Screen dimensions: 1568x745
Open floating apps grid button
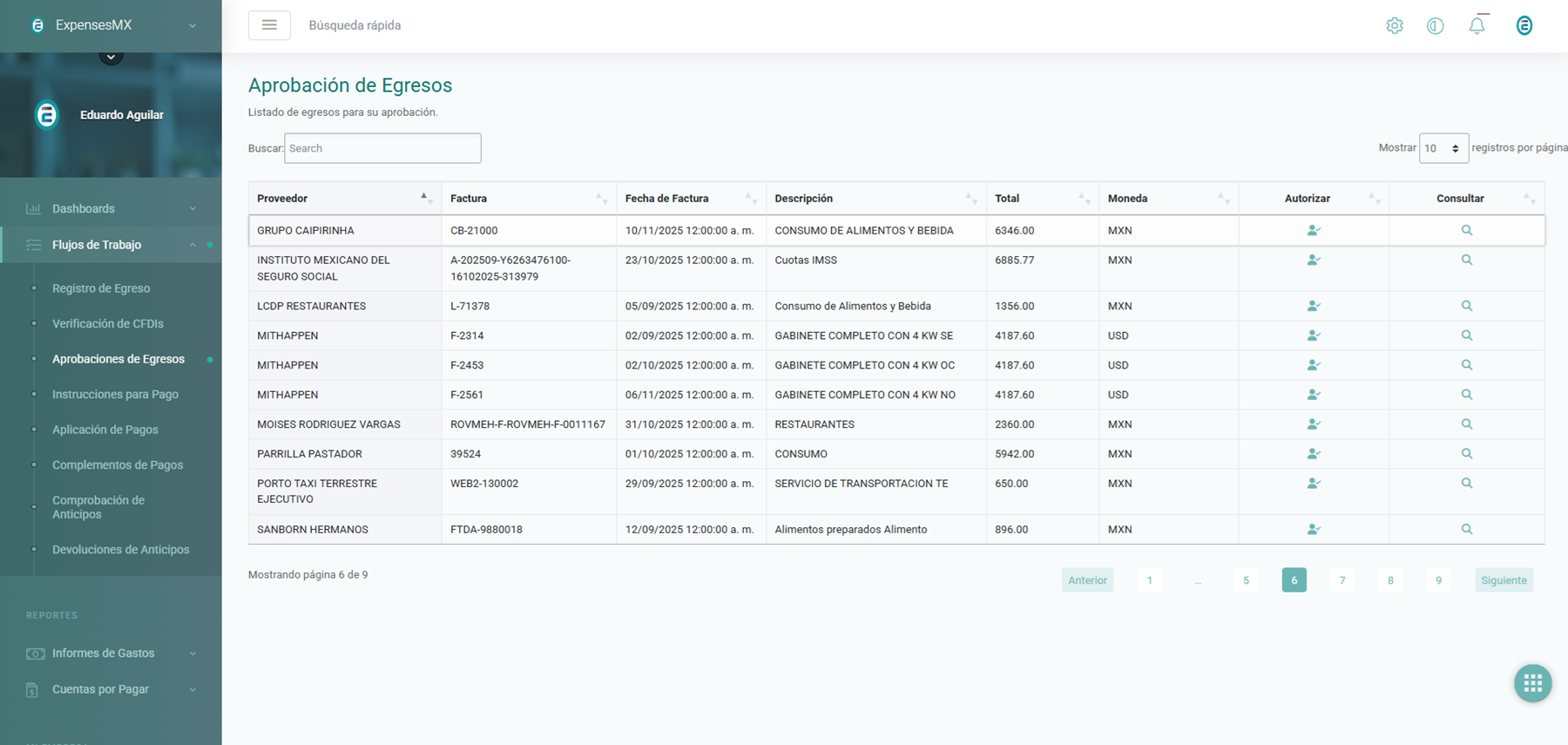[1532, 683]
